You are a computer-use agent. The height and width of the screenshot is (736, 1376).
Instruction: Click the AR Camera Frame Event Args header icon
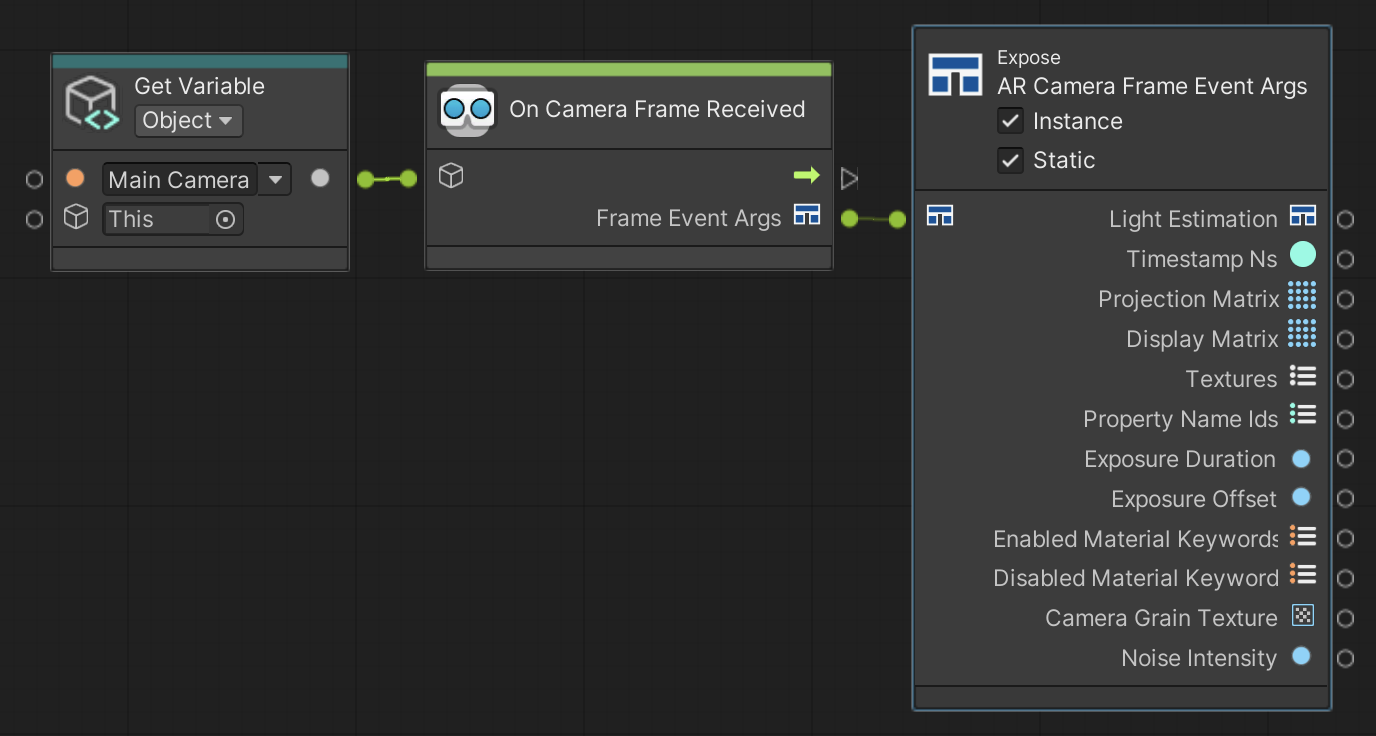tap(956, 74)
